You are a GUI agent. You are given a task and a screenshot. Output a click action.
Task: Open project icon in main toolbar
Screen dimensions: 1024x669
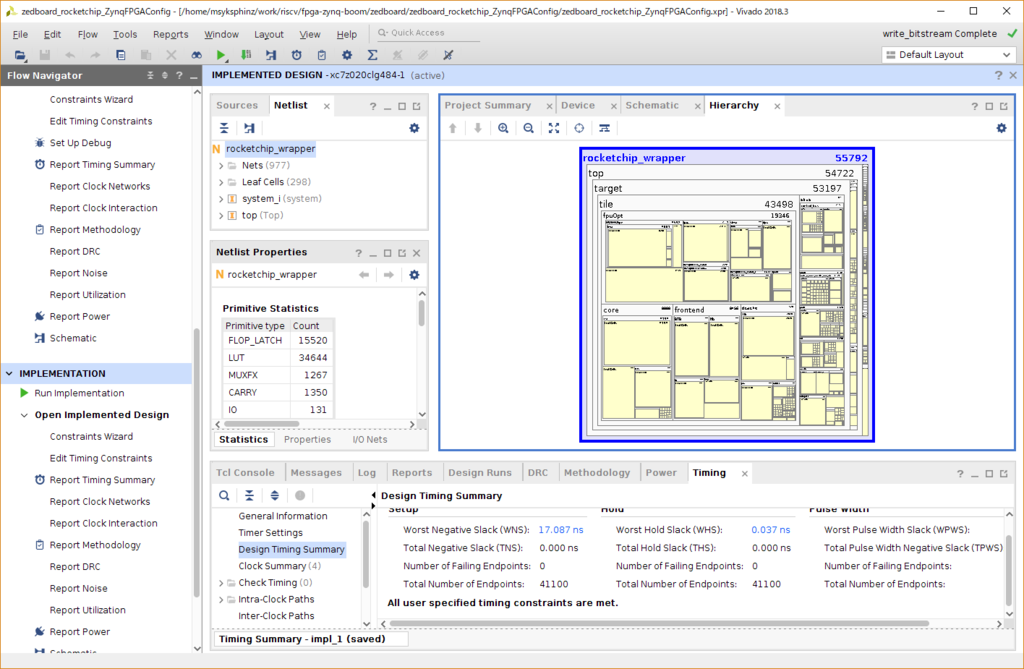tap(20, 55)
